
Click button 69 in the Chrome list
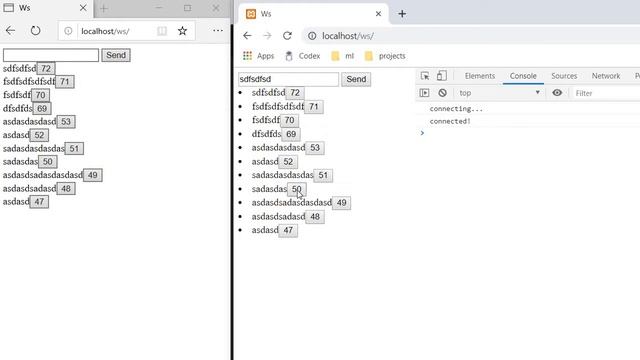[x=291, y=134]
